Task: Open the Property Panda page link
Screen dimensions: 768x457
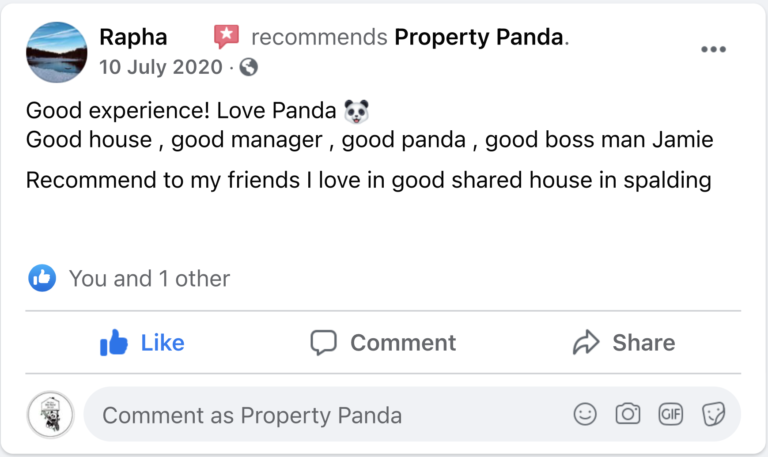Action: pos(480,38)
